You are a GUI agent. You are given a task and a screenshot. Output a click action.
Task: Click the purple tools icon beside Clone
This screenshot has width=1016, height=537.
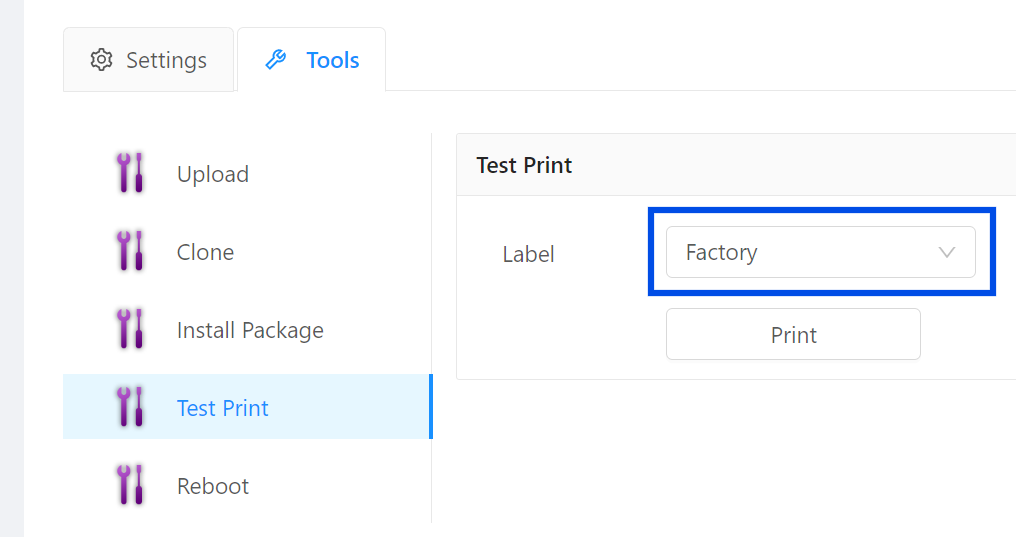(x=130, y=251)
